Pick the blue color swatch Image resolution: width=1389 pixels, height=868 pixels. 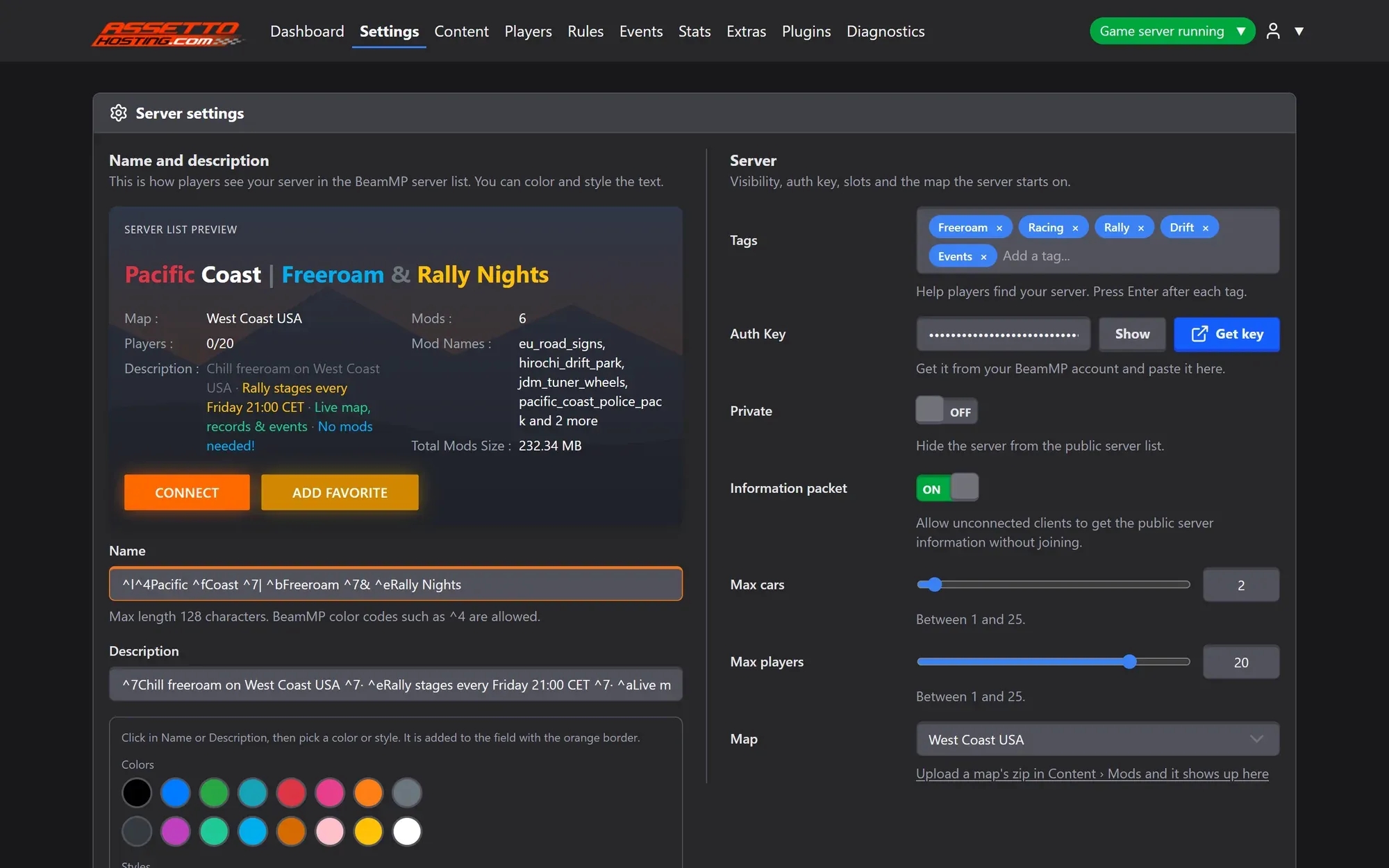click(x=176, y=793)
